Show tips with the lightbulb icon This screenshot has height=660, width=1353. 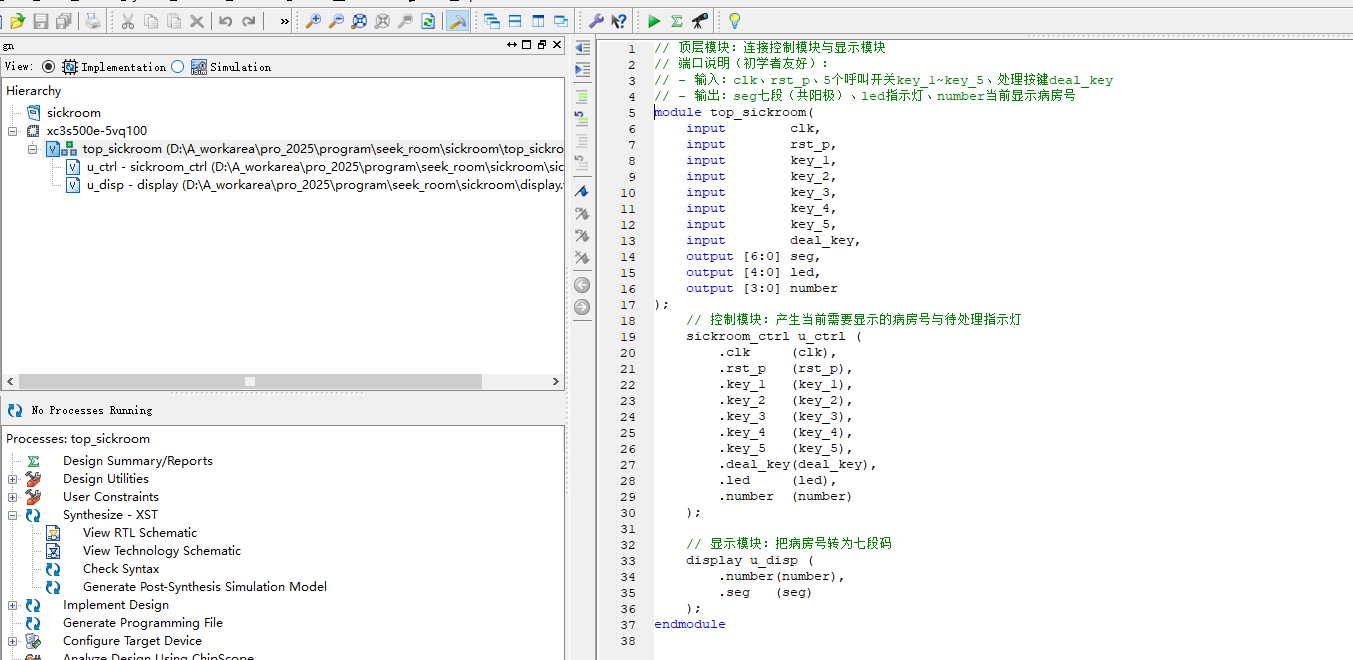pyautogui.click(x=735, y=20)
